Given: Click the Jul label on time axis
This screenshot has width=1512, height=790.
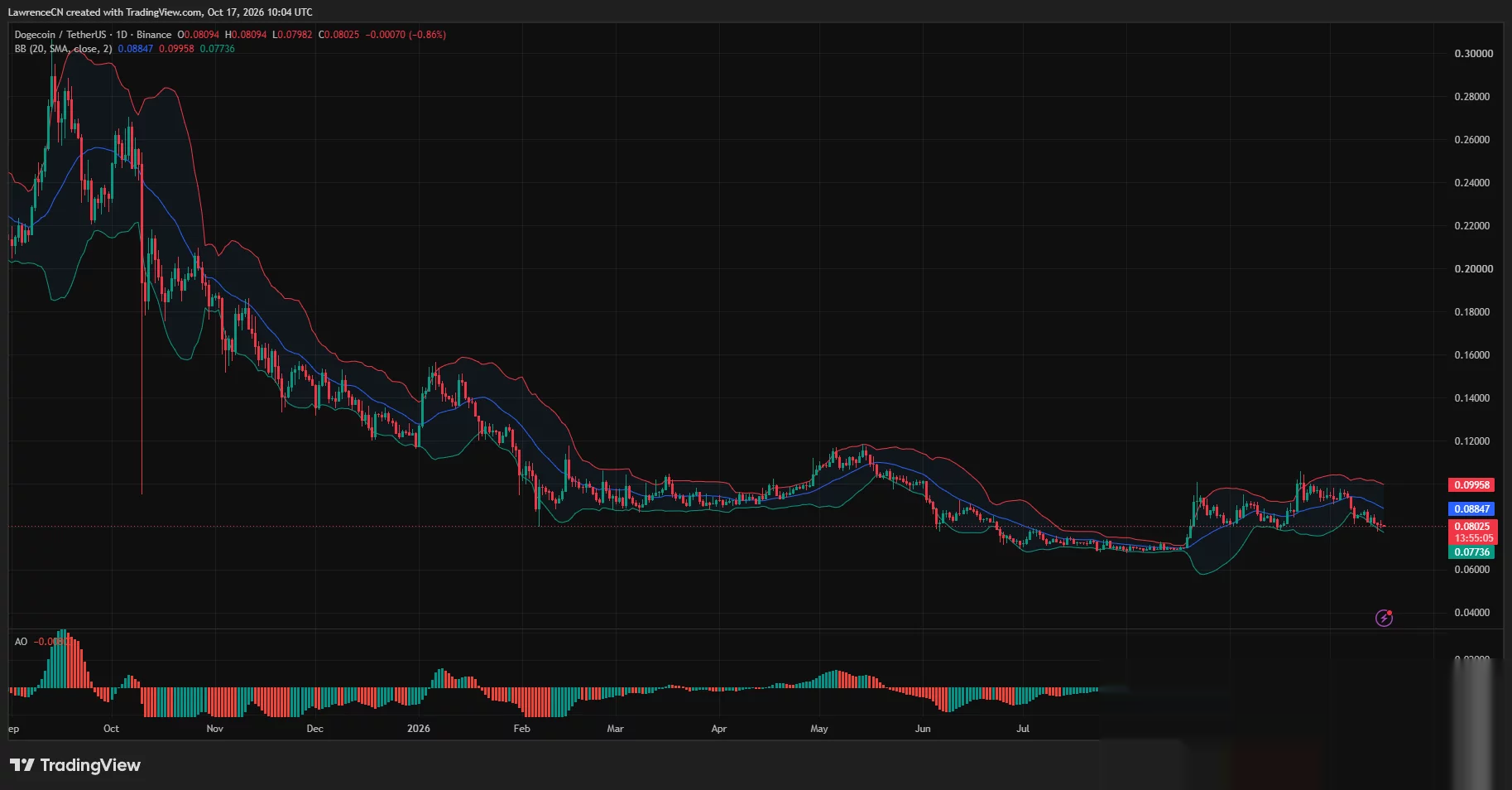Looking at the screenshot, I should [x=1023, y=729].
